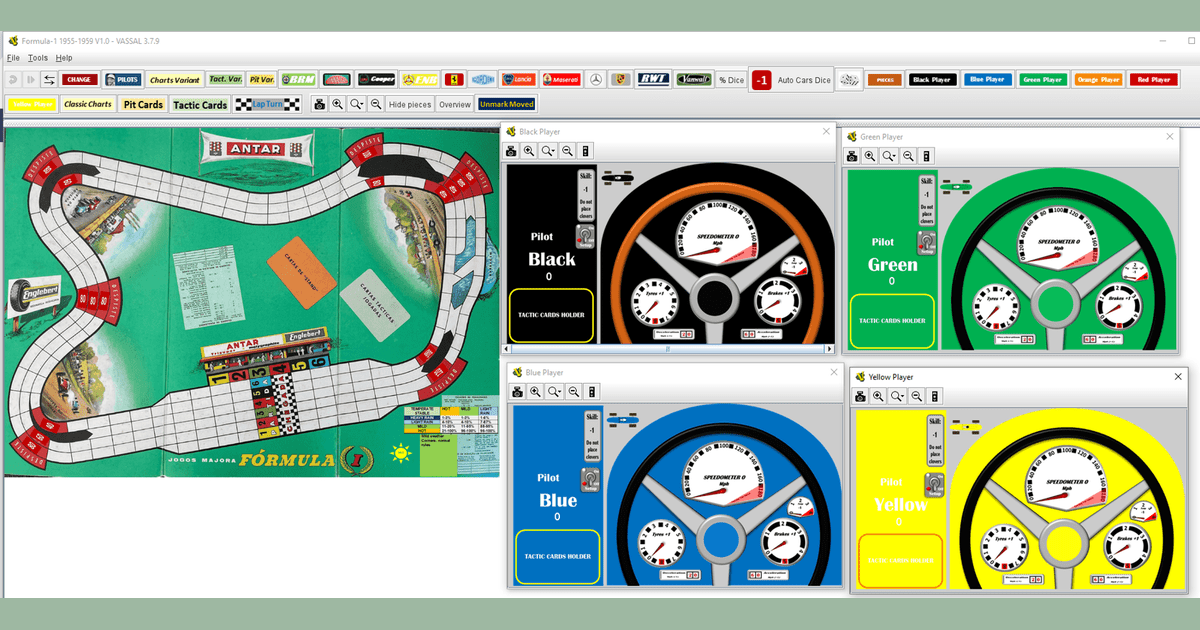
Task: Open the Cooper team button
Action: pyautogui.click(x=375, y=79)
